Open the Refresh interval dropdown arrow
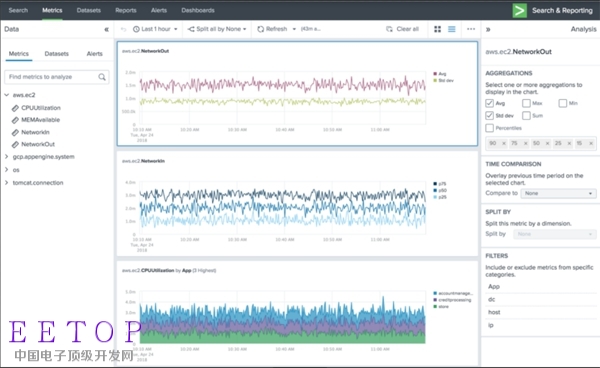This screenshot has height=368, width=600. click(x=294, y=29)
